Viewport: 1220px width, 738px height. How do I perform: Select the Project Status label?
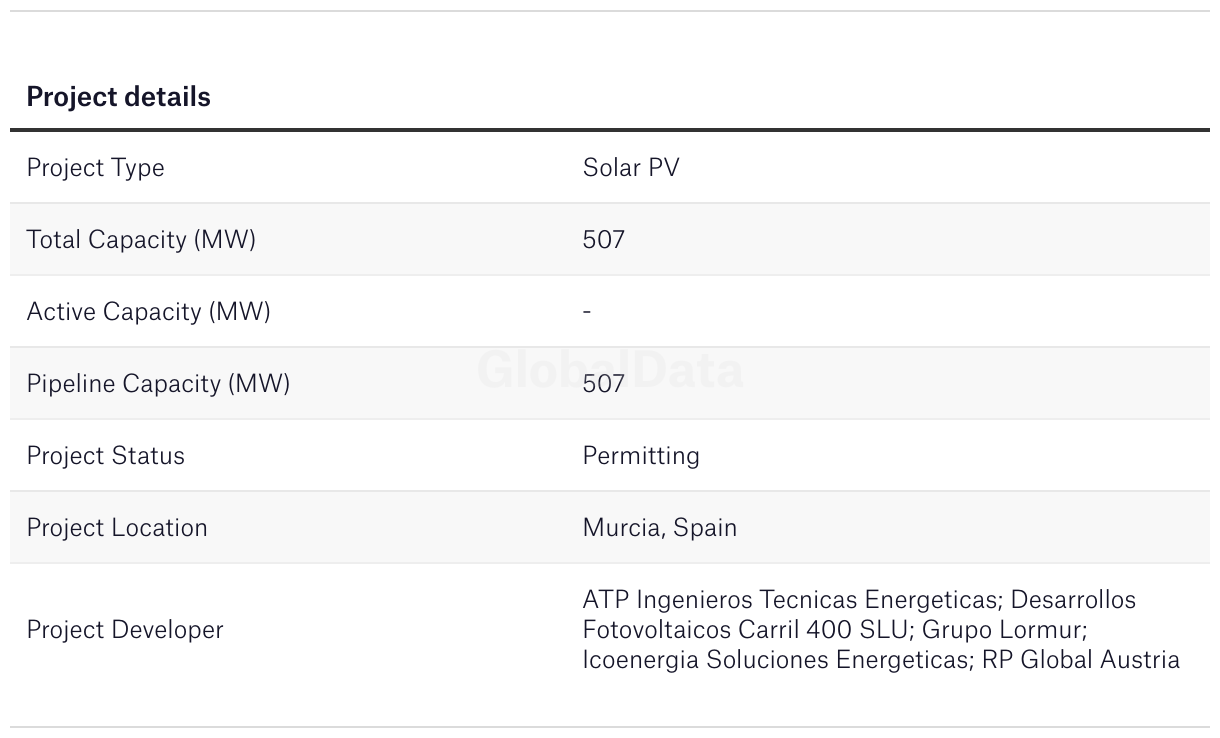coord(106,456)
